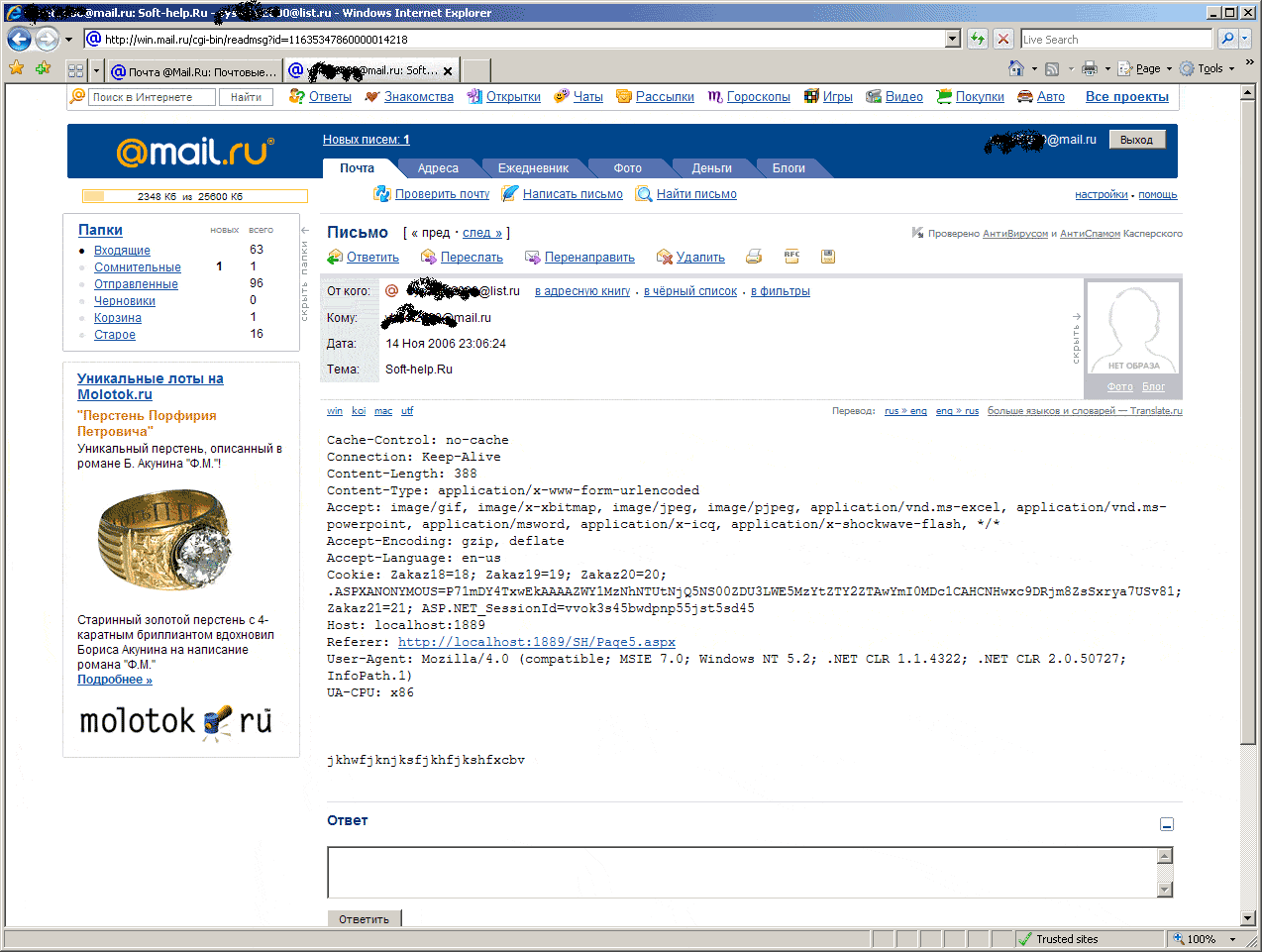Click the Live Search magnifier icon
The width and height of the screenshot is (1262, 952).
click(1227, 39)
